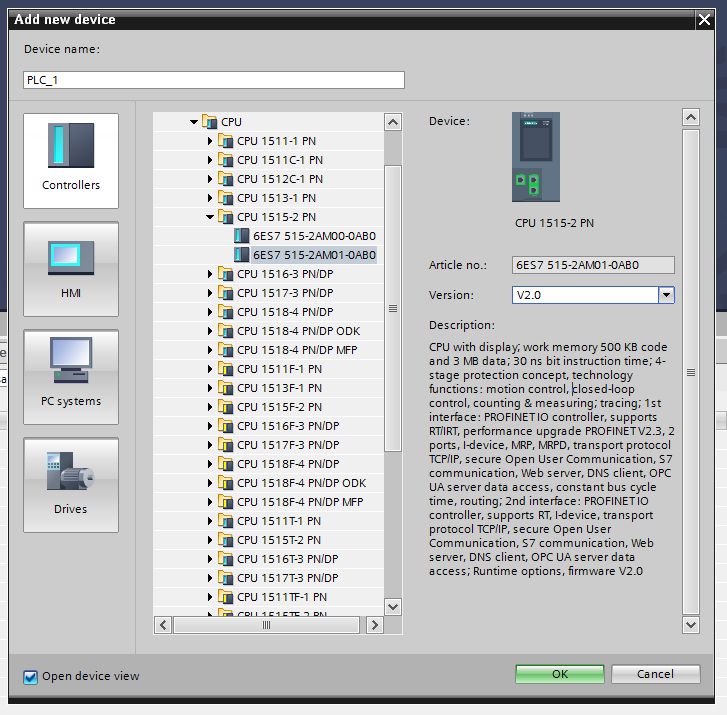Click the folder icon of CPU 1515F-2 PN
Viewport: 727px width, 715px height.
[x=225, y=407]
